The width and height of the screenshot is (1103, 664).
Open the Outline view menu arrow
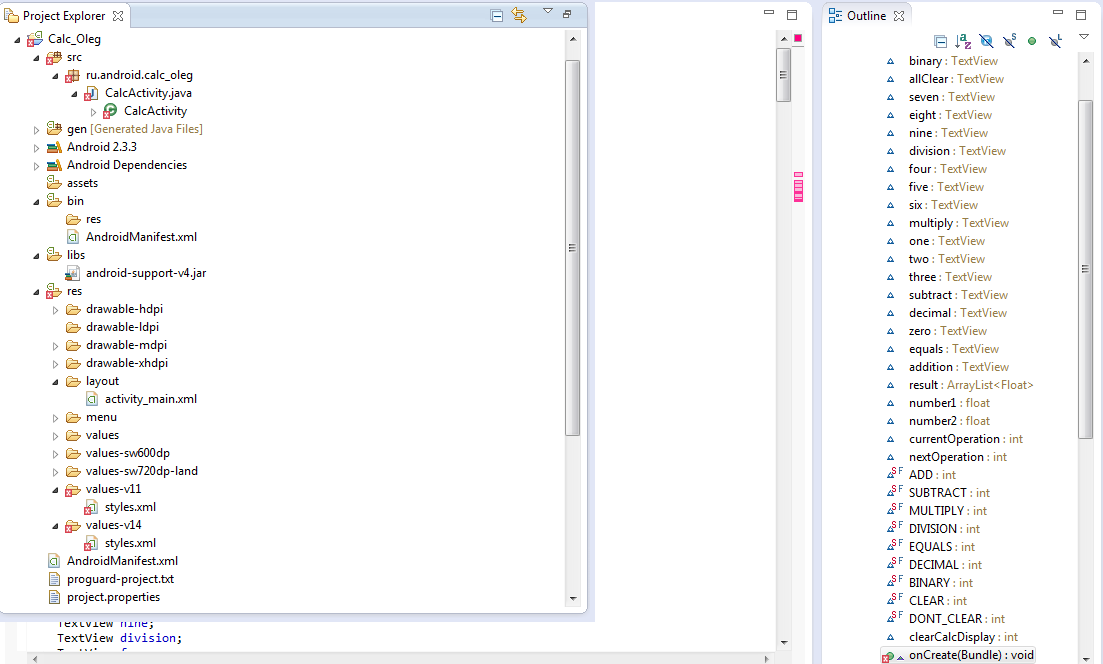[1084, 37]
